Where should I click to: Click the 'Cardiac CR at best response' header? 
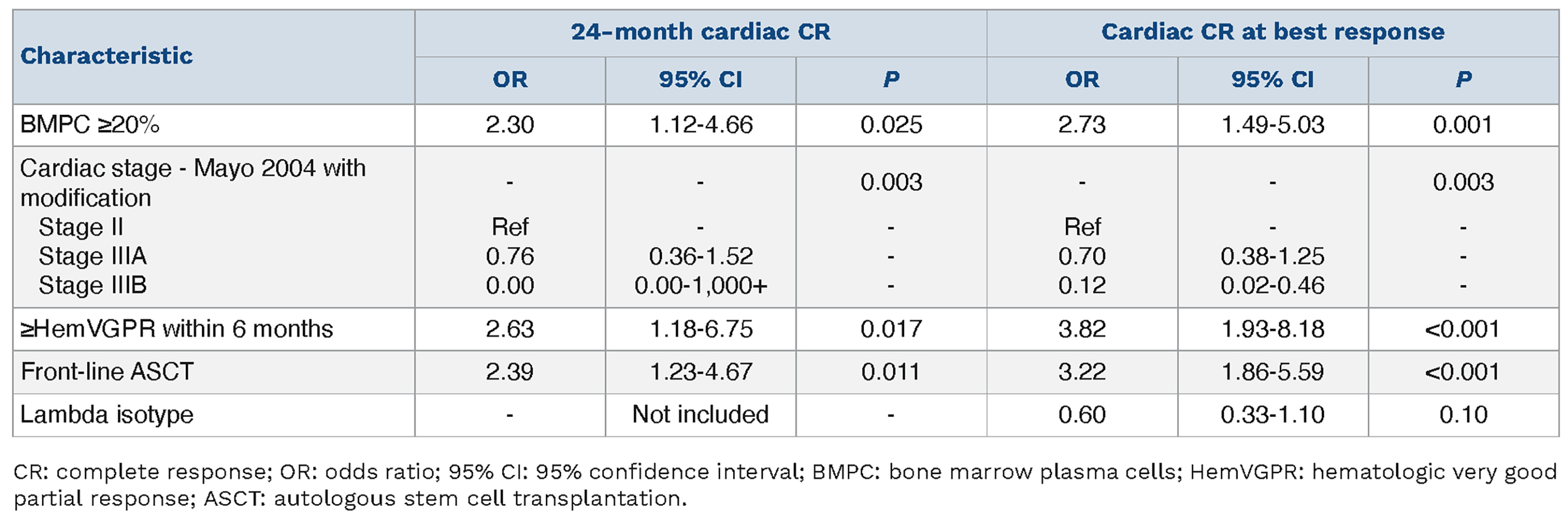click(x=1272, y=32)
